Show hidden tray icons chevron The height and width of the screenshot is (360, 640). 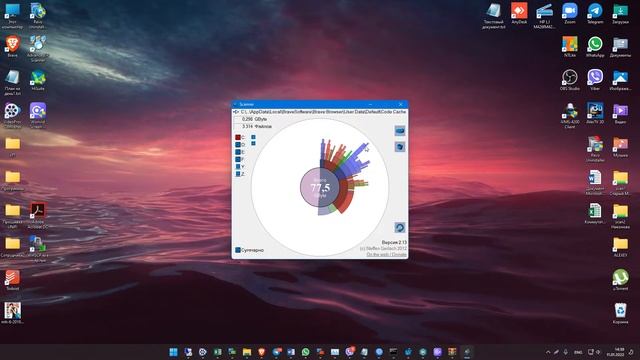click(548, 352)
